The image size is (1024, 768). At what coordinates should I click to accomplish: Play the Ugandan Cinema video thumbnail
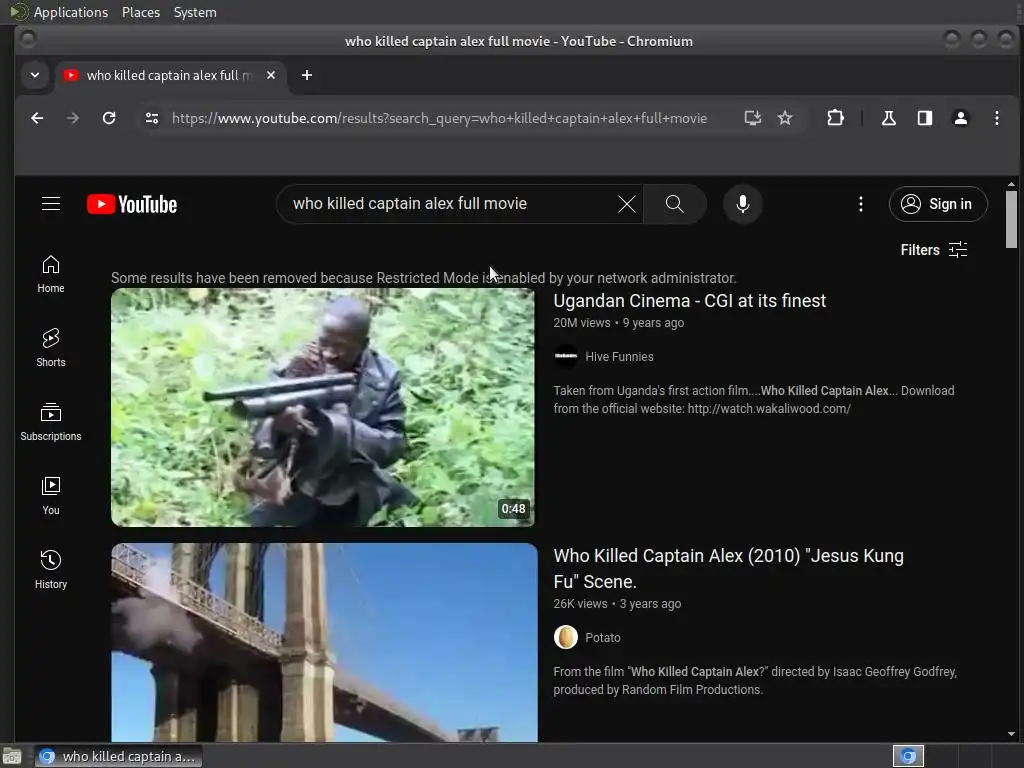point(323,408)
